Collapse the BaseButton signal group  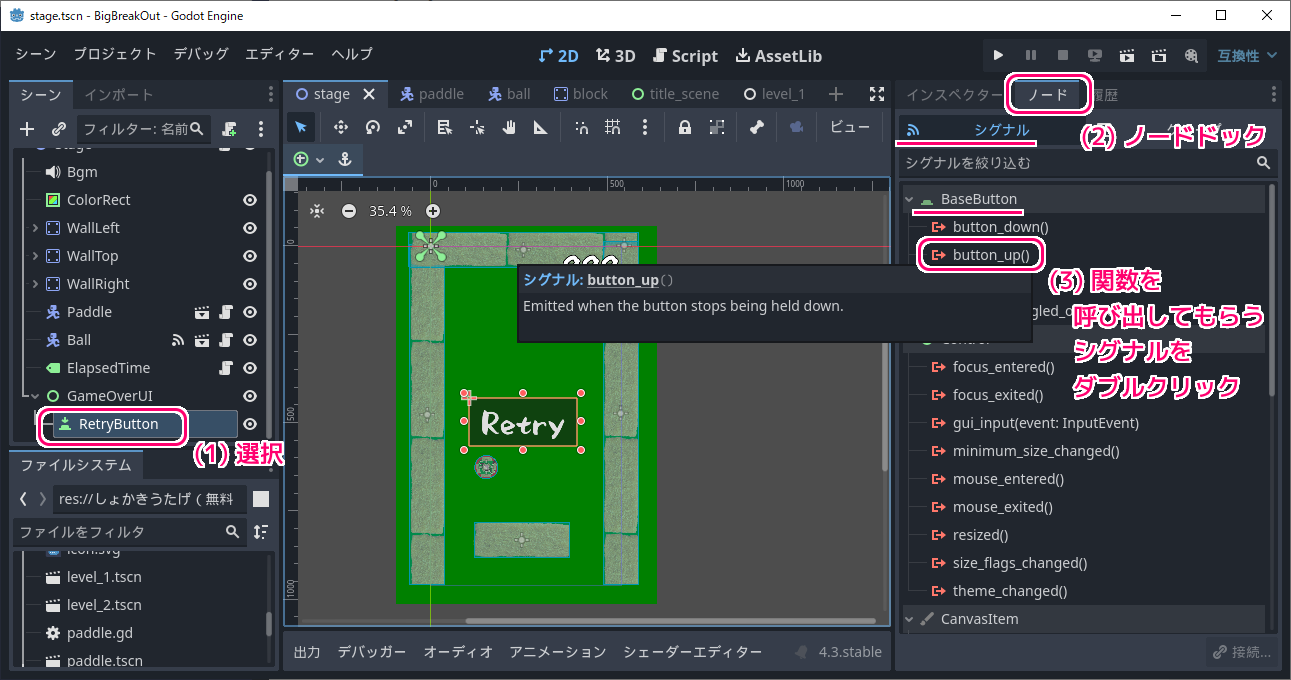click(909, 199)
